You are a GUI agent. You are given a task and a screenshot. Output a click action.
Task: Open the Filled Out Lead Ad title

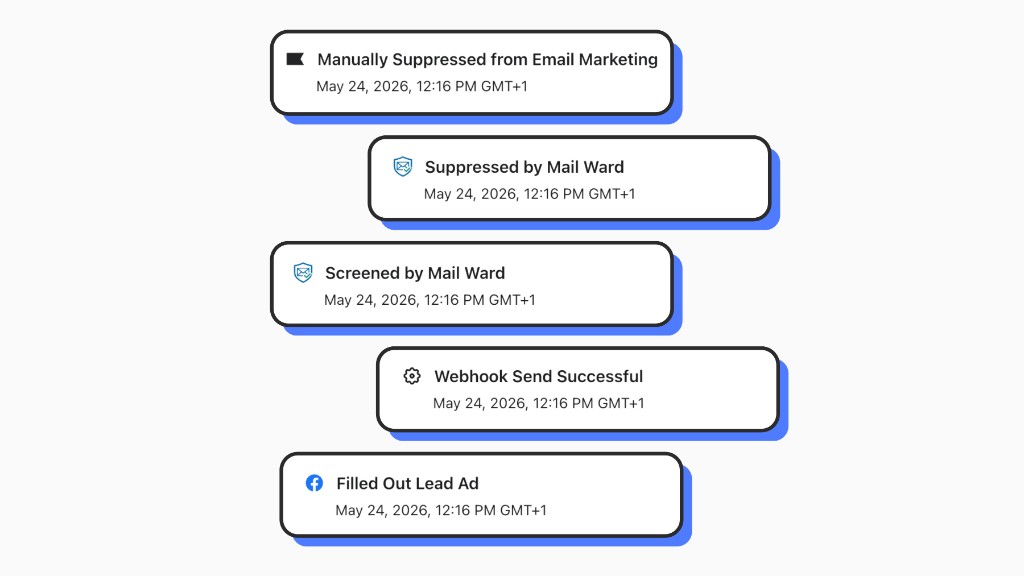point(408,483)
